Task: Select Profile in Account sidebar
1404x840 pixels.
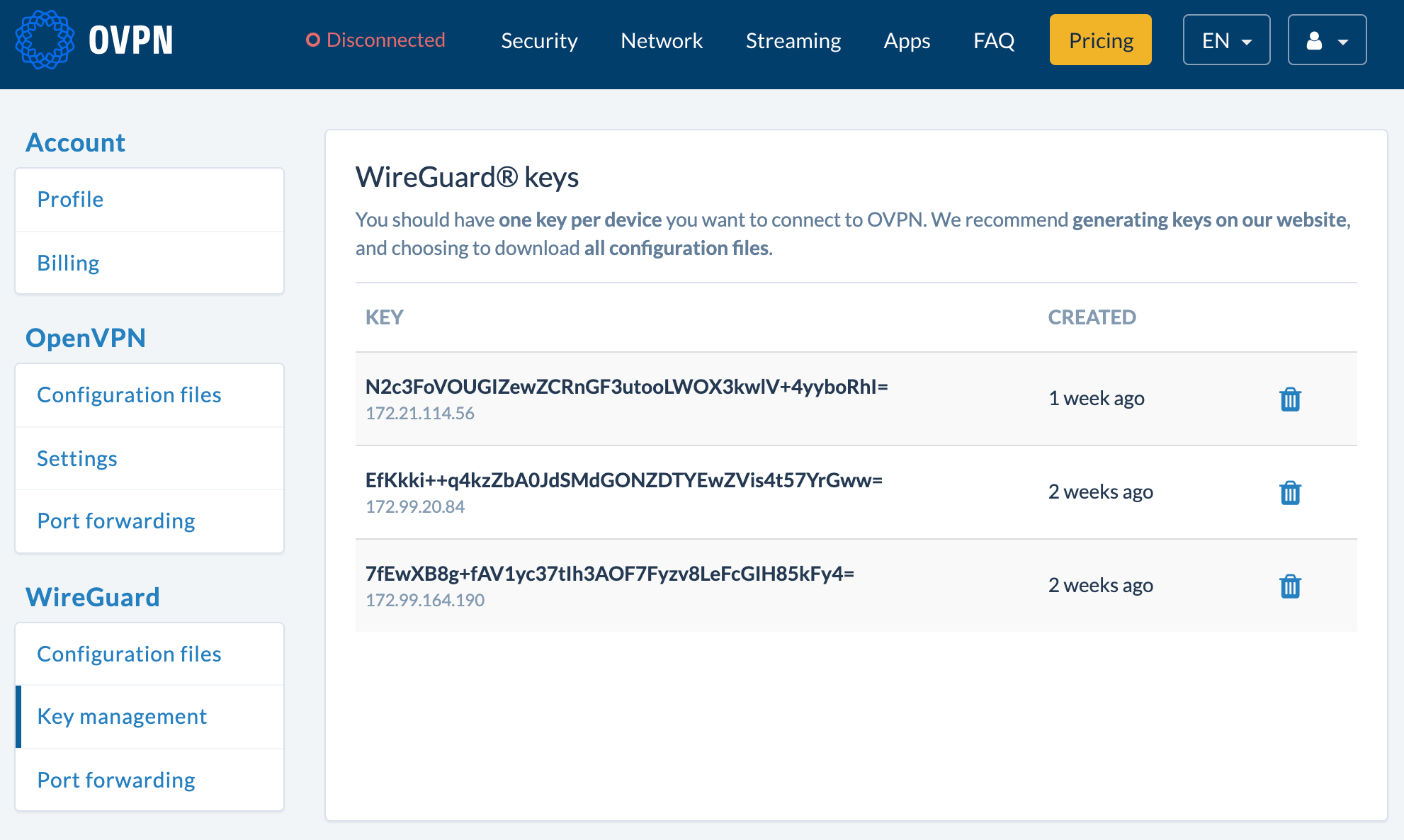Action: (x=71, y=200)
